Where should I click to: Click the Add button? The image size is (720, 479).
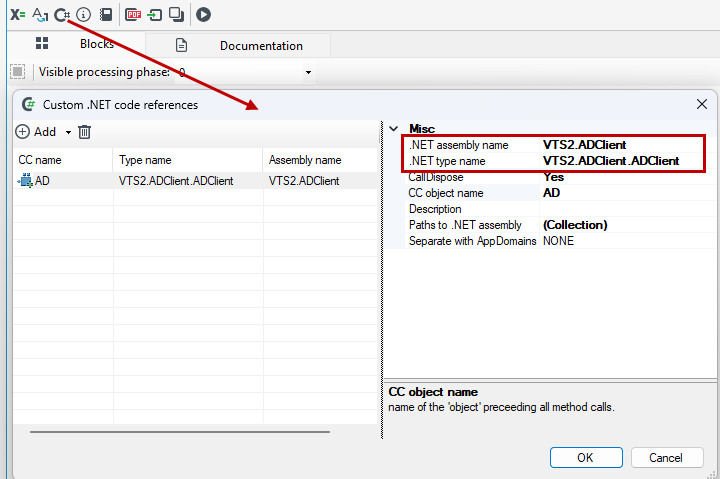pyautogui.click(x=36, y=132)
